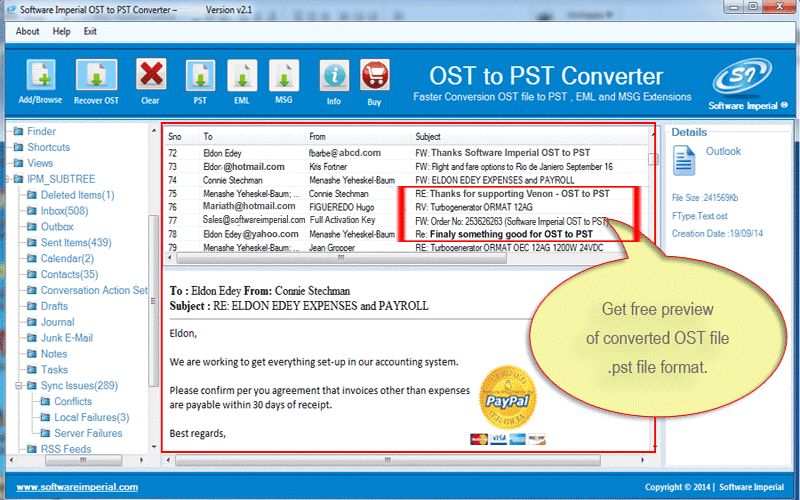The image size is (800, 500).
Task: Select the Shortcuts folder
Action: 48,147
